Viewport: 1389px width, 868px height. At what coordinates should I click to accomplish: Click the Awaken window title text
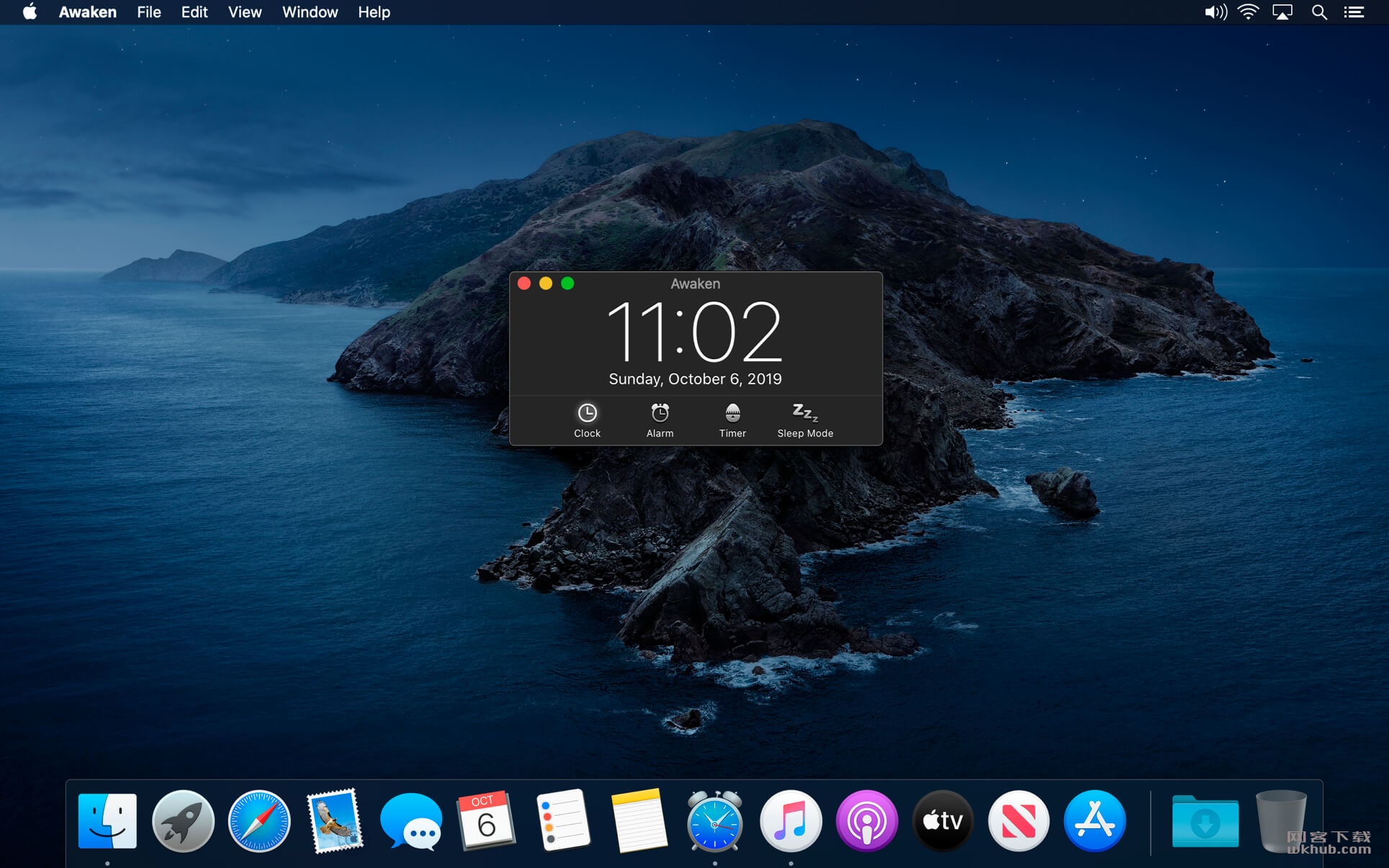696,284
